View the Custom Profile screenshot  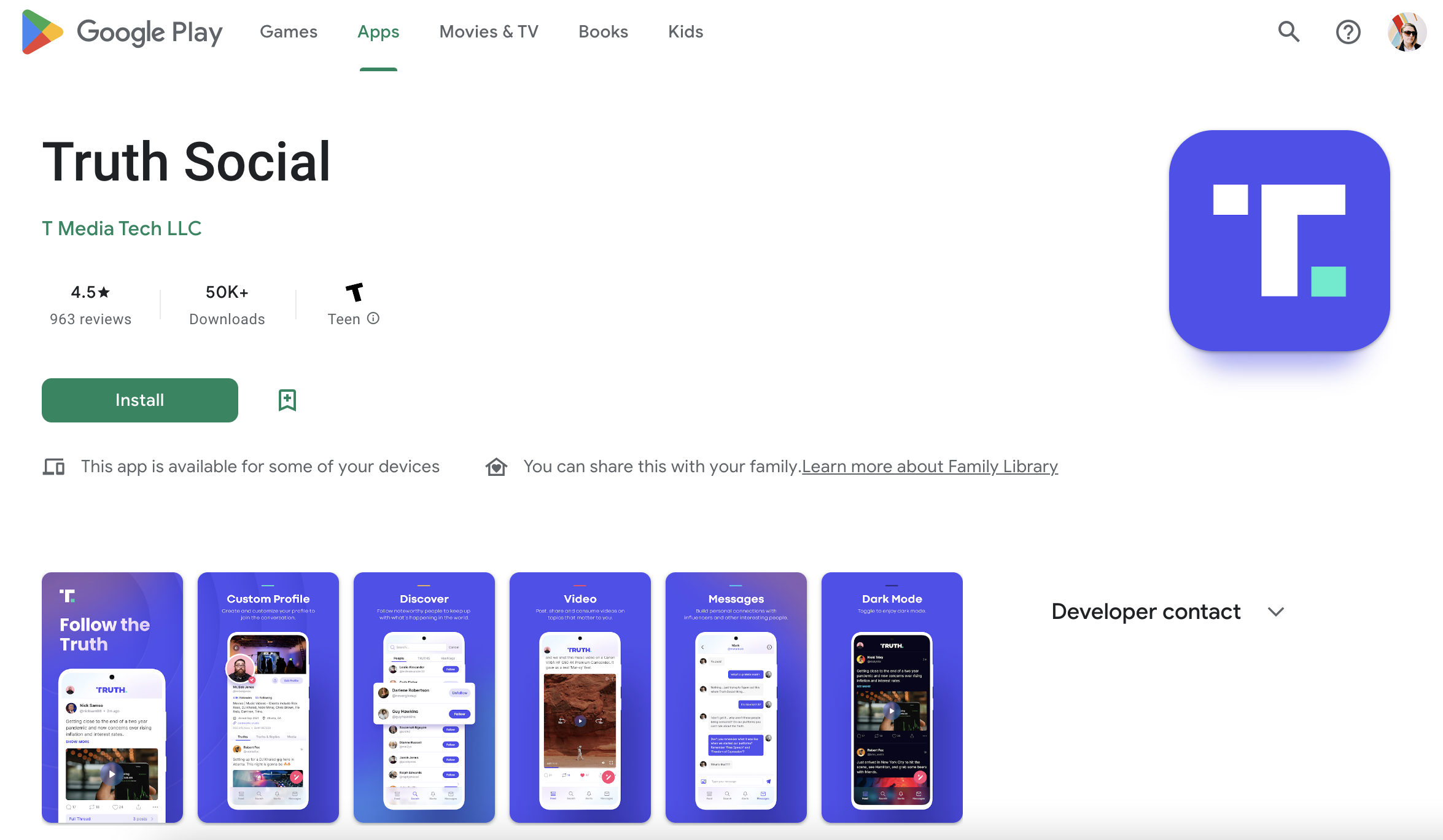(268, 697)
